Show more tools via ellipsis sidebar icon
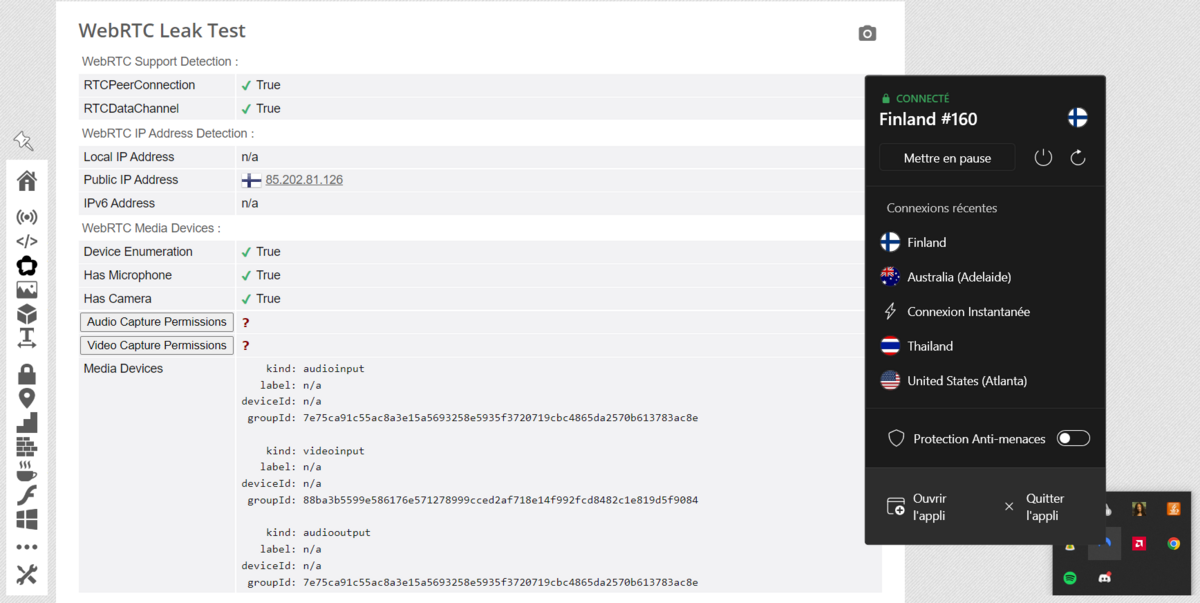The width and height of the screenshot is (1200, 603). [x=27, y=547]
